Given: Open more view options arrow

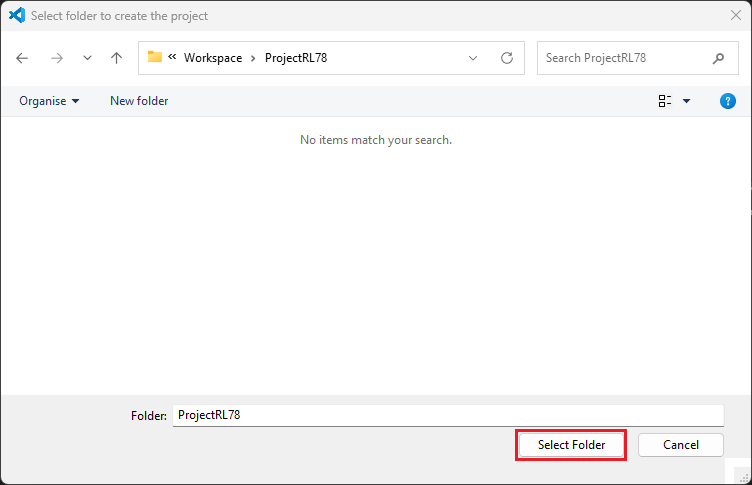Looking at the screenshot, I should point(686,101).
